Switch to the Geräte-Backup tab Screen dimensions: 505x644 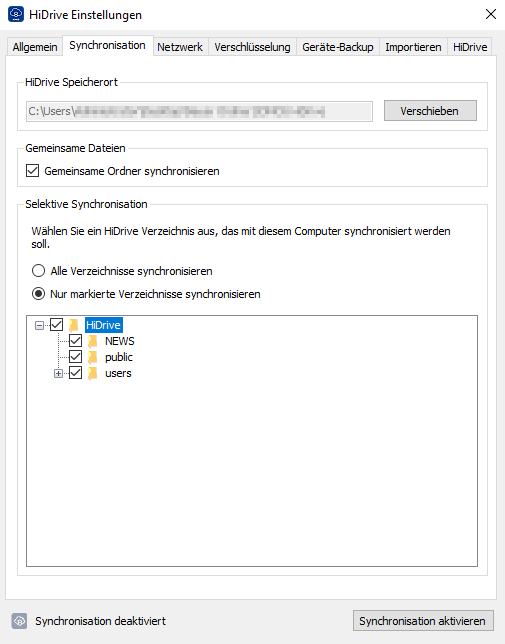[x=338, y=47]
